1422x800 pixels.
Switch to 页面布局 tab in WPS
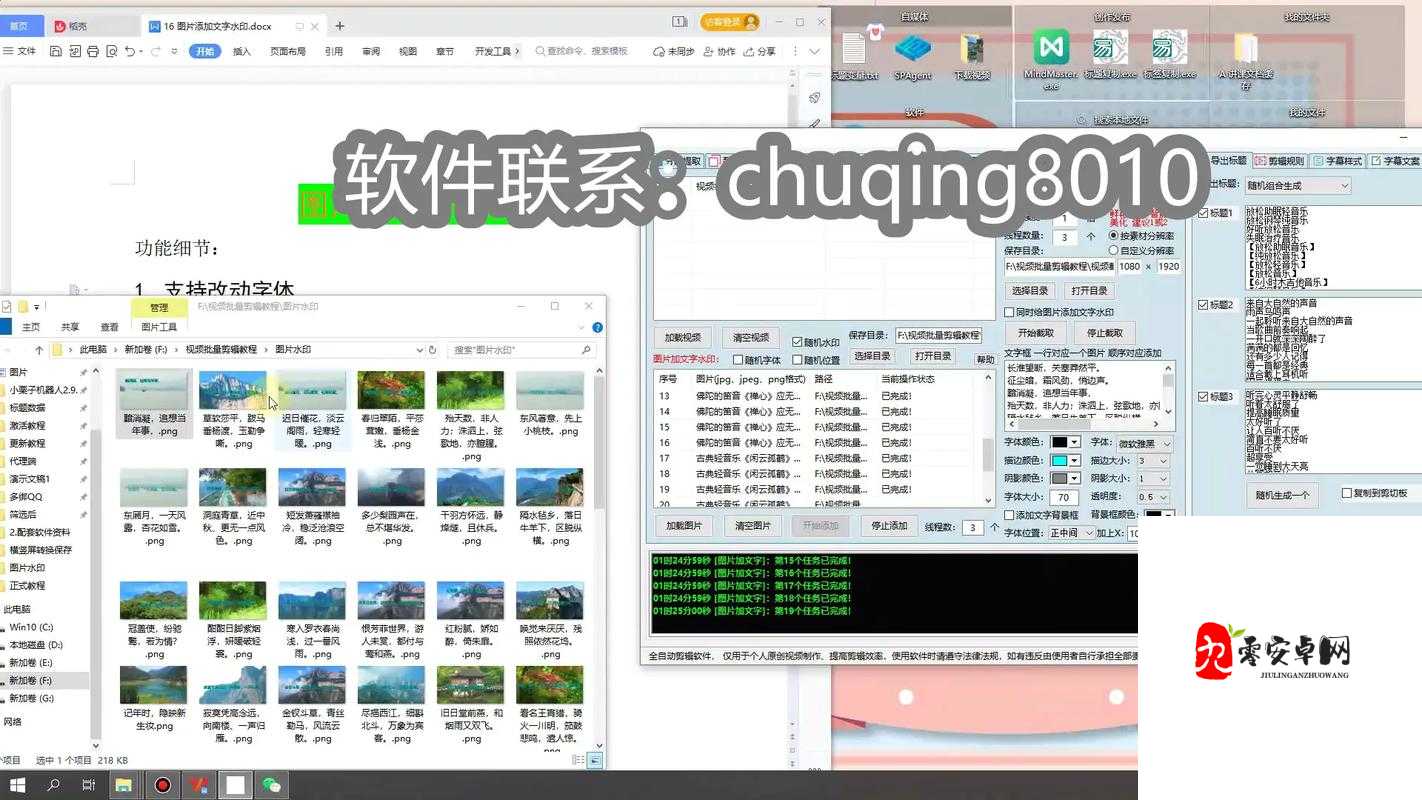[x=288, y=51]
